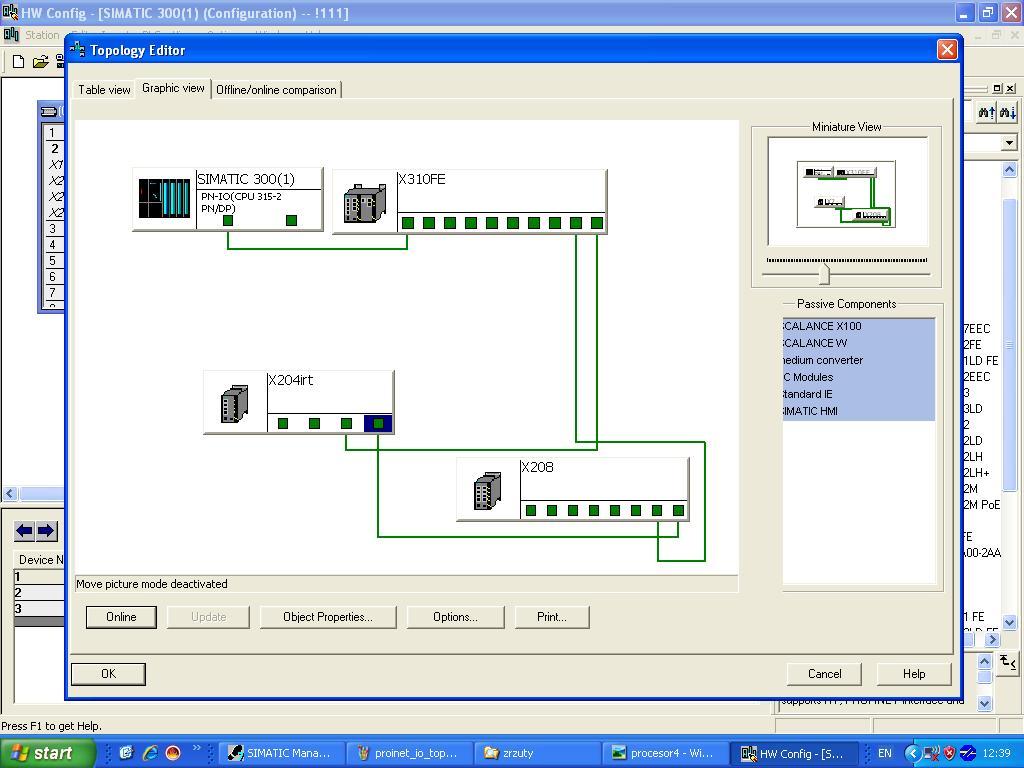
Task: Select the X208 switch device icon
Action: click(487, 490)
